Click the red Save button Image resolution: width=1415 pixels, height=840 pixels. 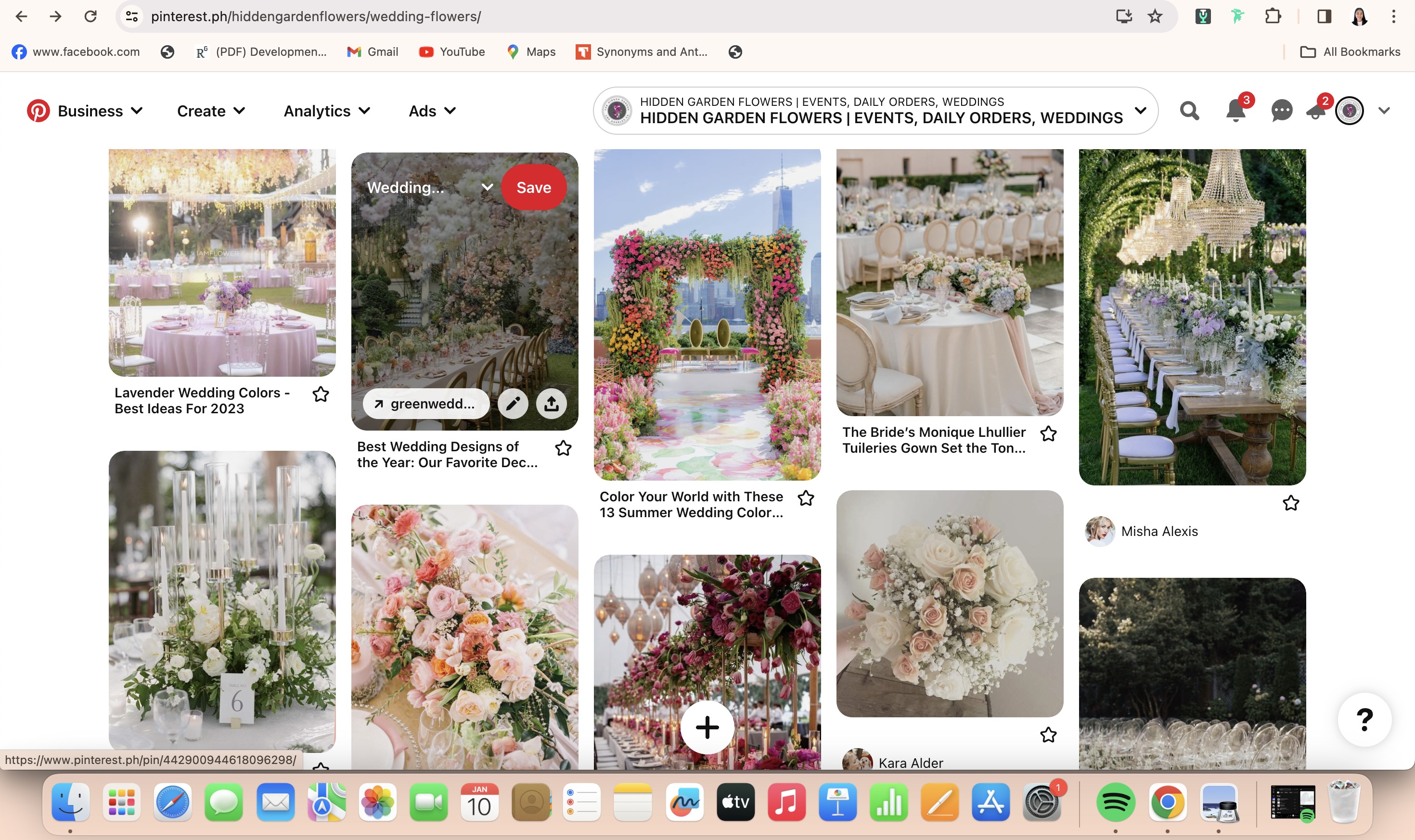click(533, 187)
